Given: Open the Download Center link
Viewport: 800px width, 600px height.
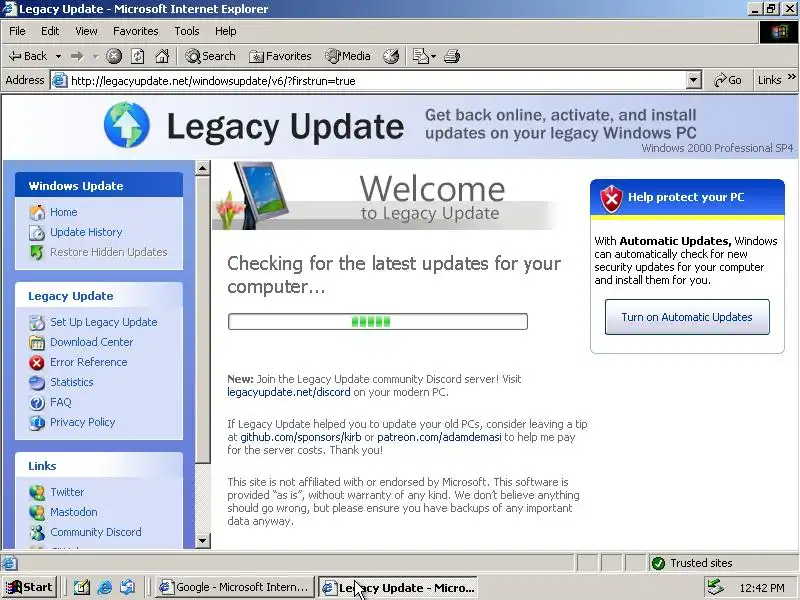Looking at the screenshot, I should click(91, 342).
